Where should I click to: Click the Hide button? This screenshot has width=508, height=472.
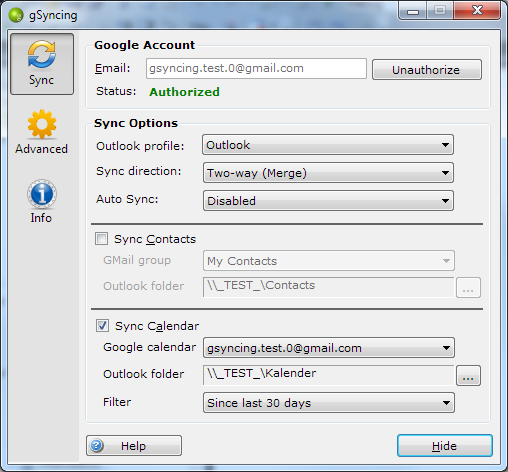coord(445,446)
